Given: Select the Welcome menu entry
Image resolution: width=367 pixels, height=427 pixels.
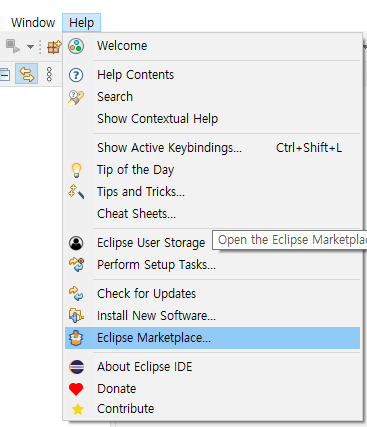Looking at the screenshot, I should [x=212, y=46].
